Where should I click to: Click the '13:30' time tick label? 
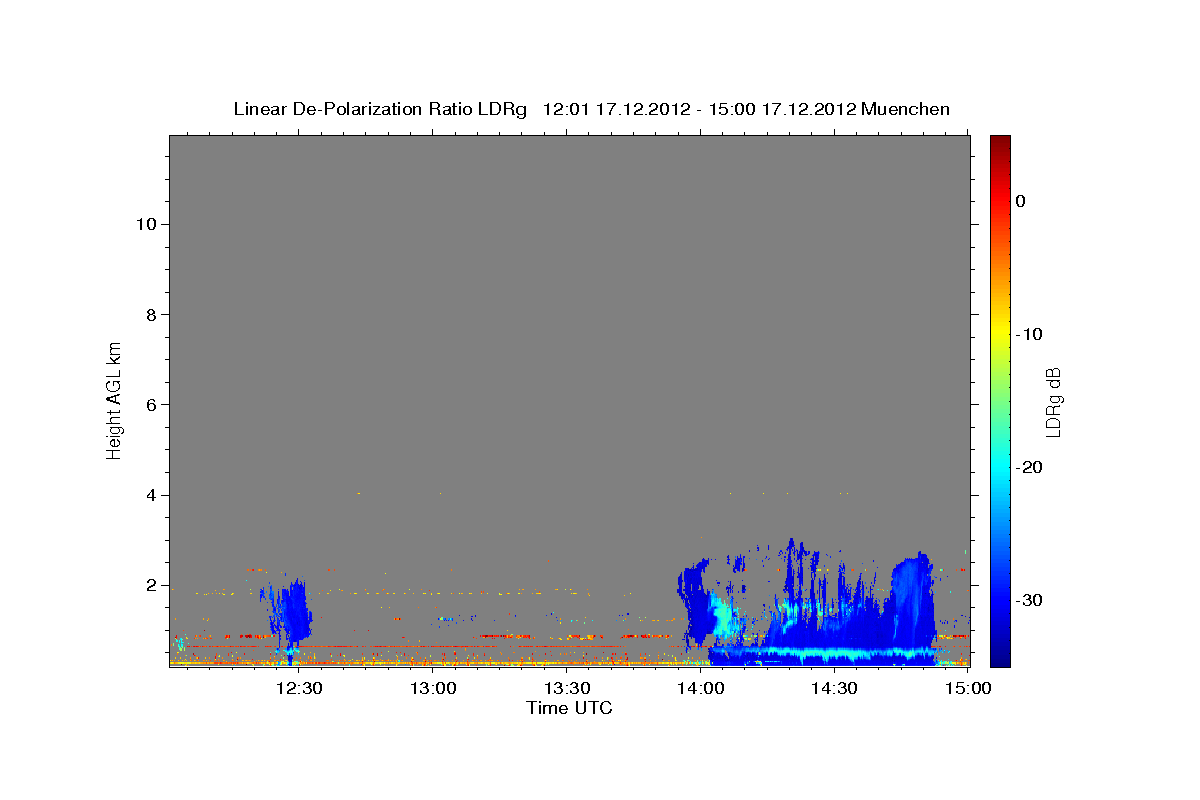[567, 688]
